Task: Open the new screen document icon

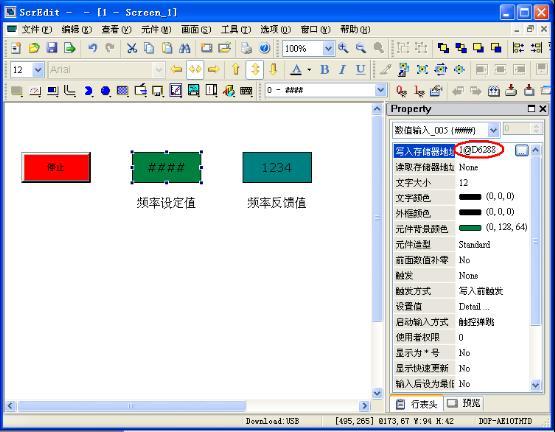Action: 16,48
